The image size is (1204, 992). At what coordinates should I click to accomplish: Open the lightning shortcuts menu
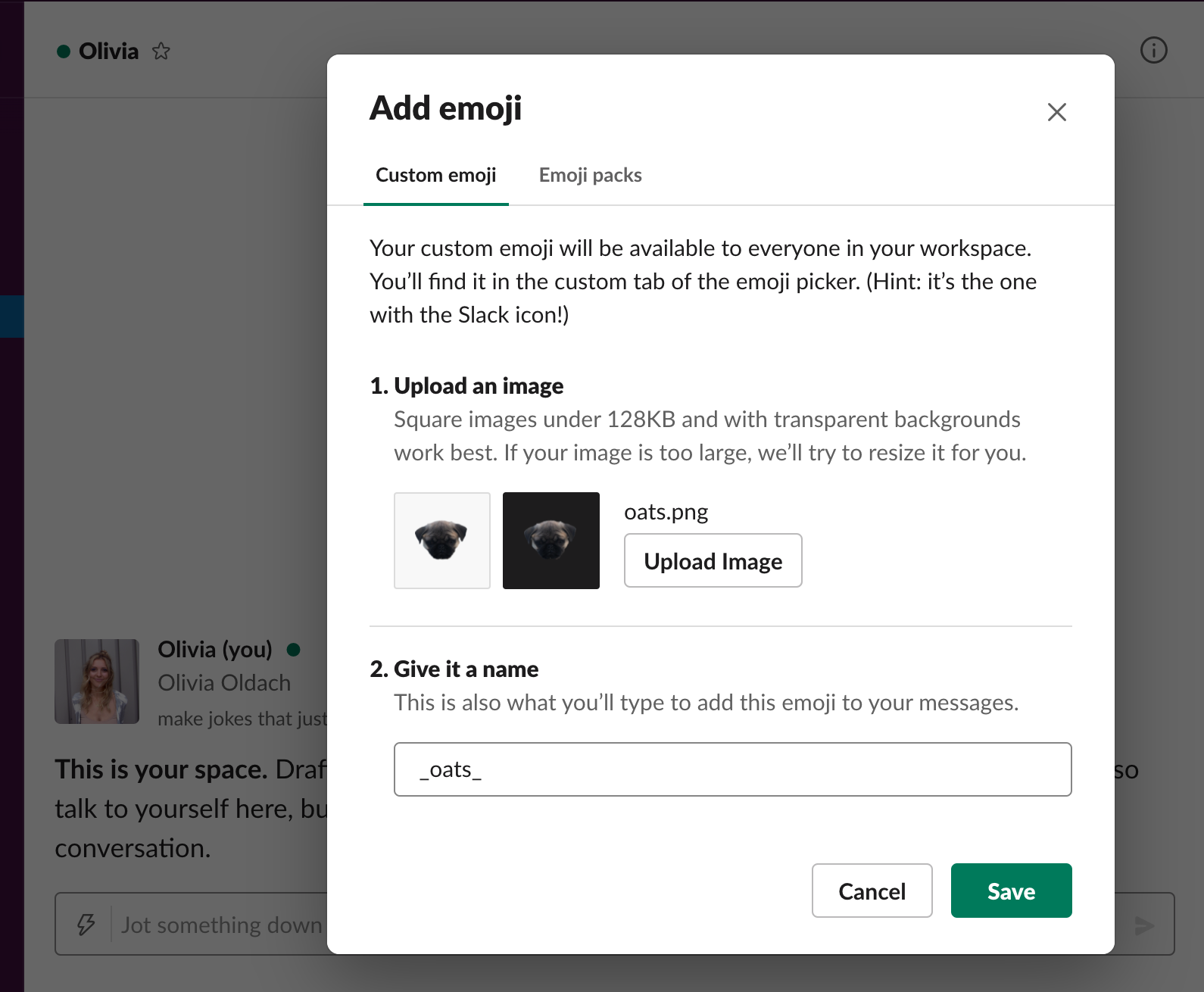[x=86, y=925]
